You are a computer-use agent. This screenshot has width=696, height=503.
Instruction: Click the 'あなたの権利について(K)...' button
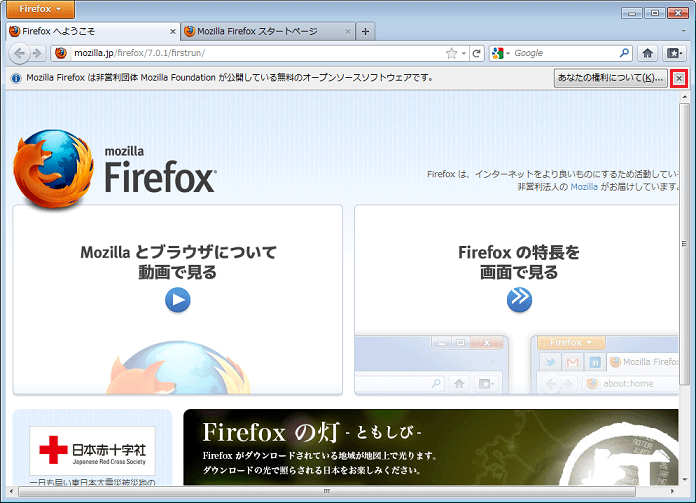pyautogui.click(x=610, y=78)
